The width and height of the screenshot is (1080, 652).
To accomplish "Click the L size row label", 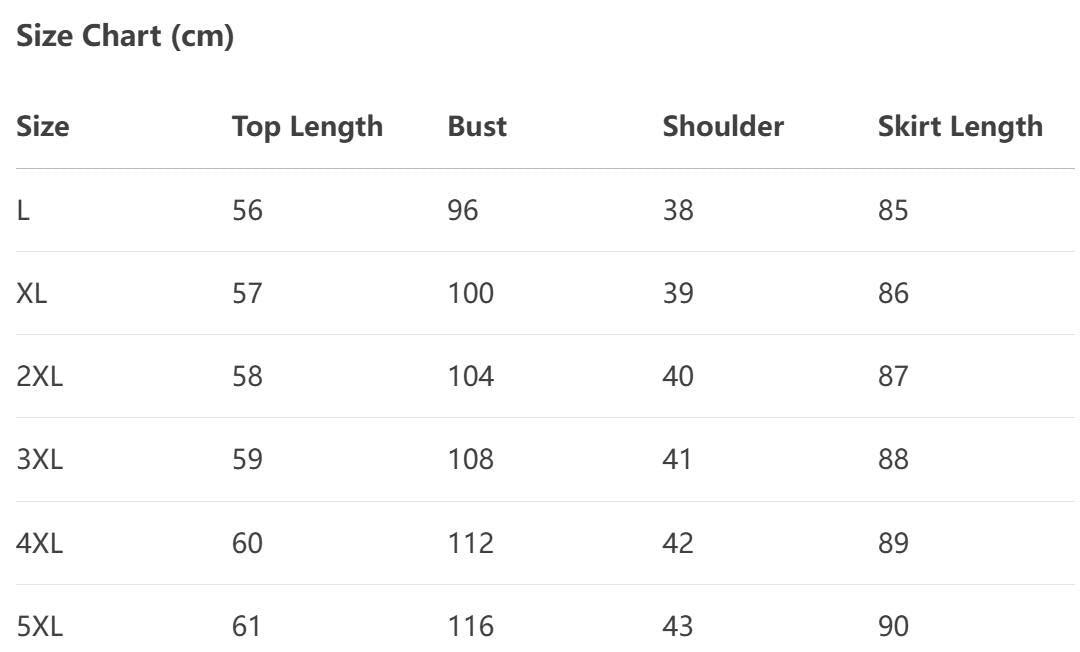I will pos(23,211).
